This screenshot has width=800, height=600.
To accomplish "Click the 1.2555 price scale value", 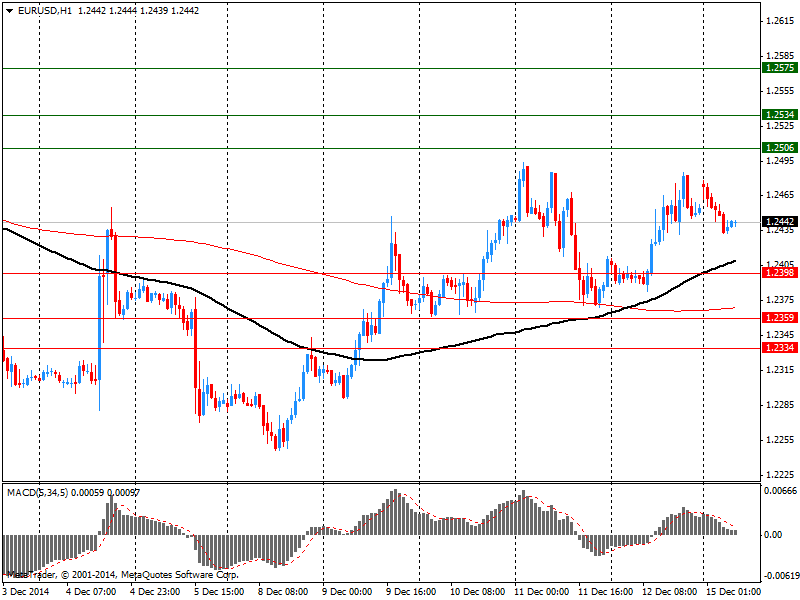I will [780, 91].
